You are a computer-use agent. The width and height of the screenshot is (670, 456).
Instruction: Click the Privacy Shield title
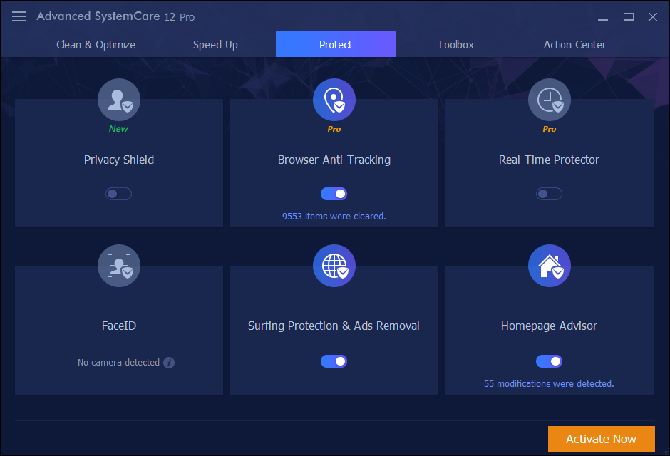(119, 160)
